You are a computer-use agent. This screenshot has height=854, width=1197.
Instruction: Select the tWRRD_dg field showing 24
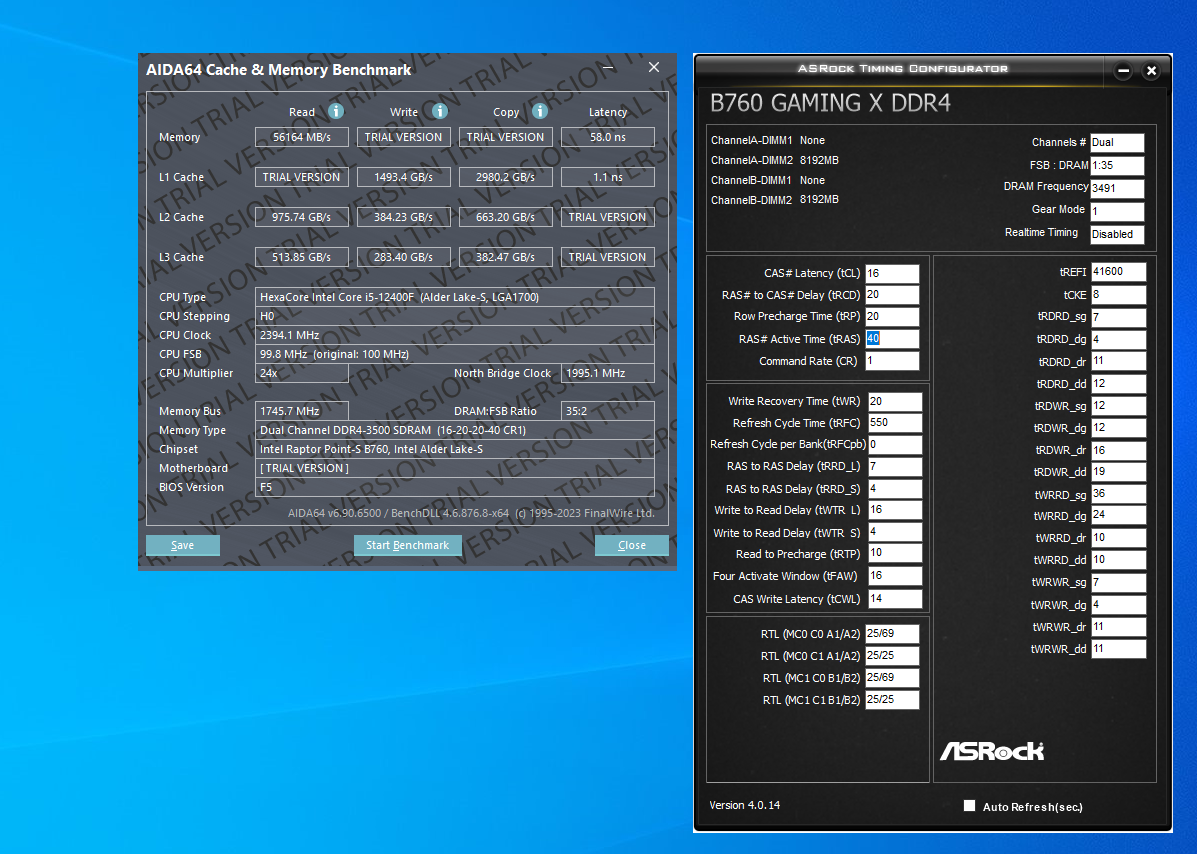1118,515
